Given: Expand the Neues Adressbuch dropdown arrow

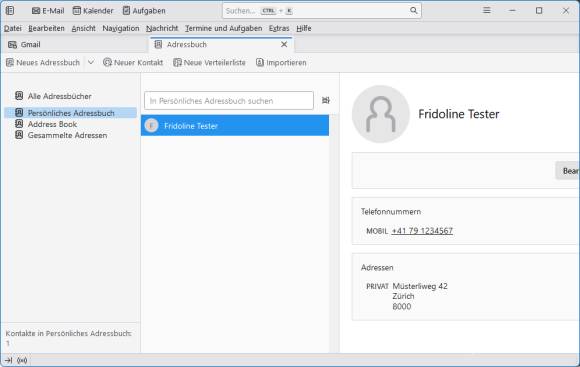Looking at the screenshot, I should tap(91, 63).
